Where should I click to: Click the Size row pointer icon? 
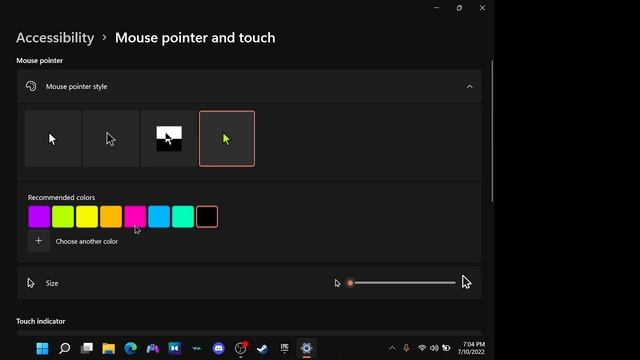(31, 283)
